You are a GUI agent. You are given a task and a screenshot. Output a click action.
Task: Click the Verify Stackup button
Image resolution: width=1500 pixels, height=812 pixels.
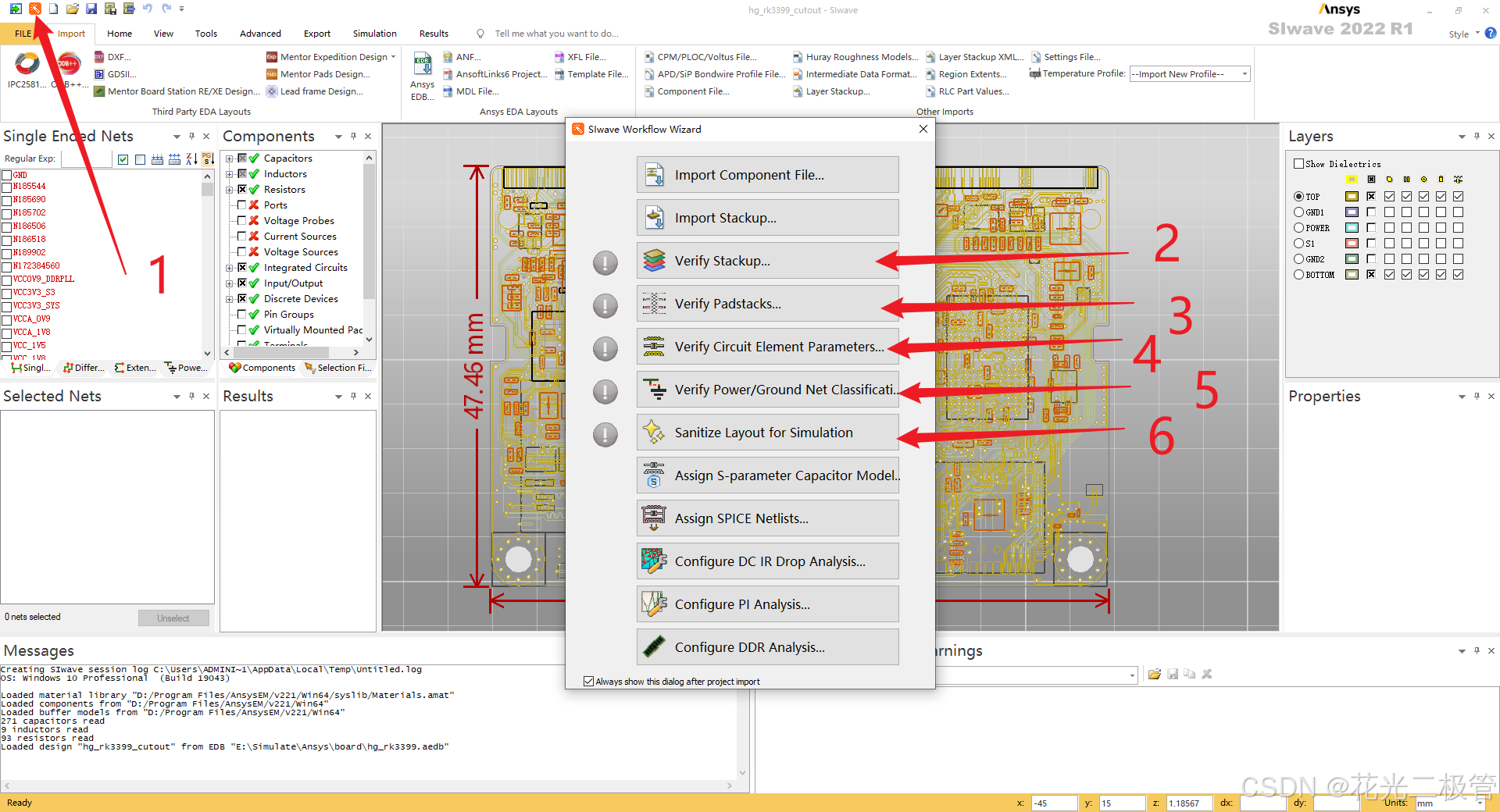(767, 260)
